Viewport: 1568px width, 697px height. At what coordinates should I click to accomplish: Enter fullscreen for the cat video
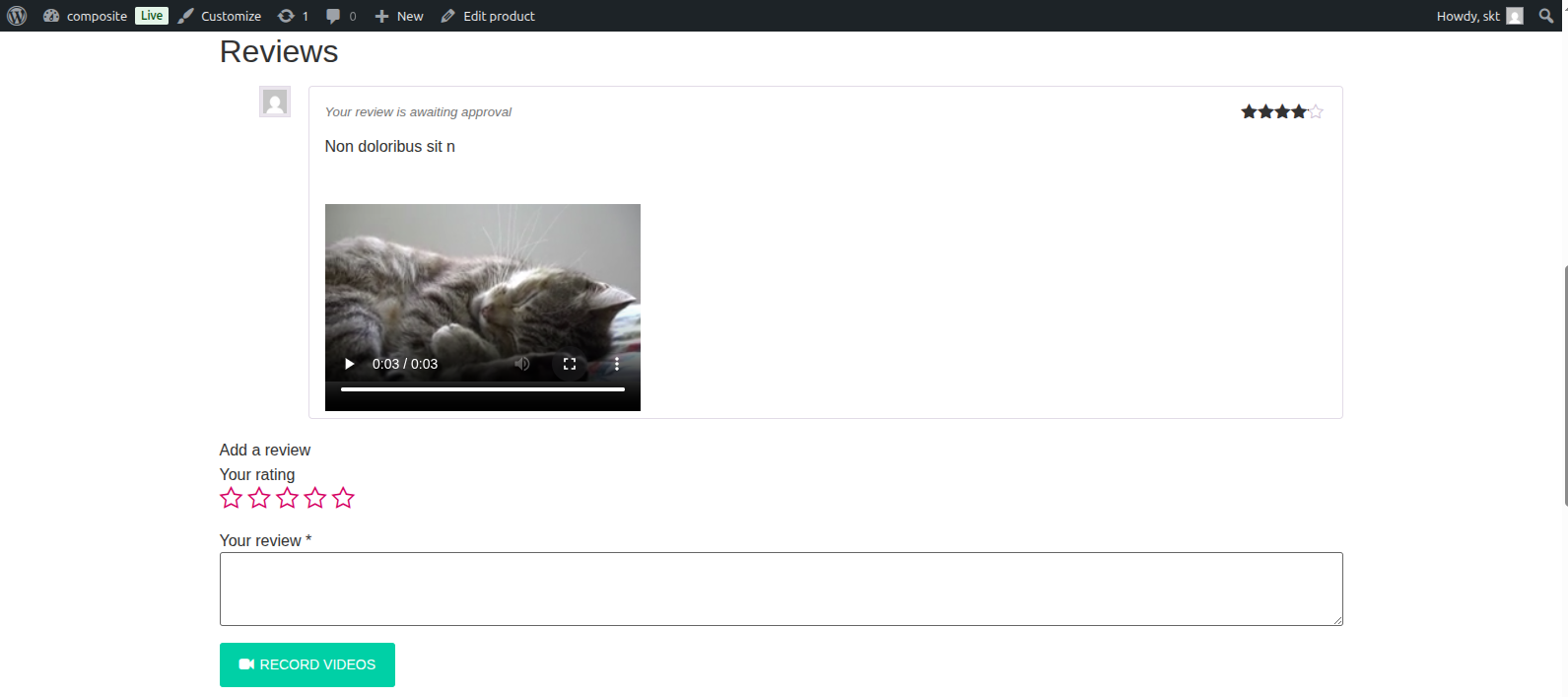tap(570, 364)
